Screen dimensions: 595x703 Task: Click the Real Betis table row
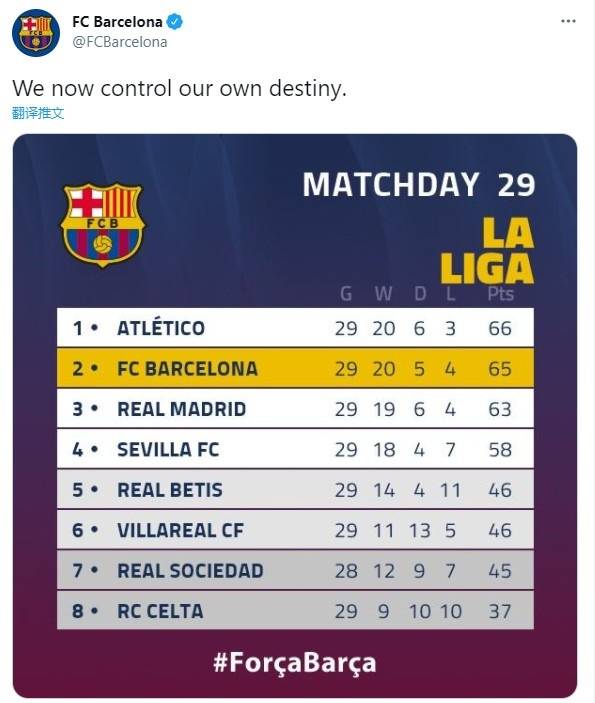pos(295,489)
